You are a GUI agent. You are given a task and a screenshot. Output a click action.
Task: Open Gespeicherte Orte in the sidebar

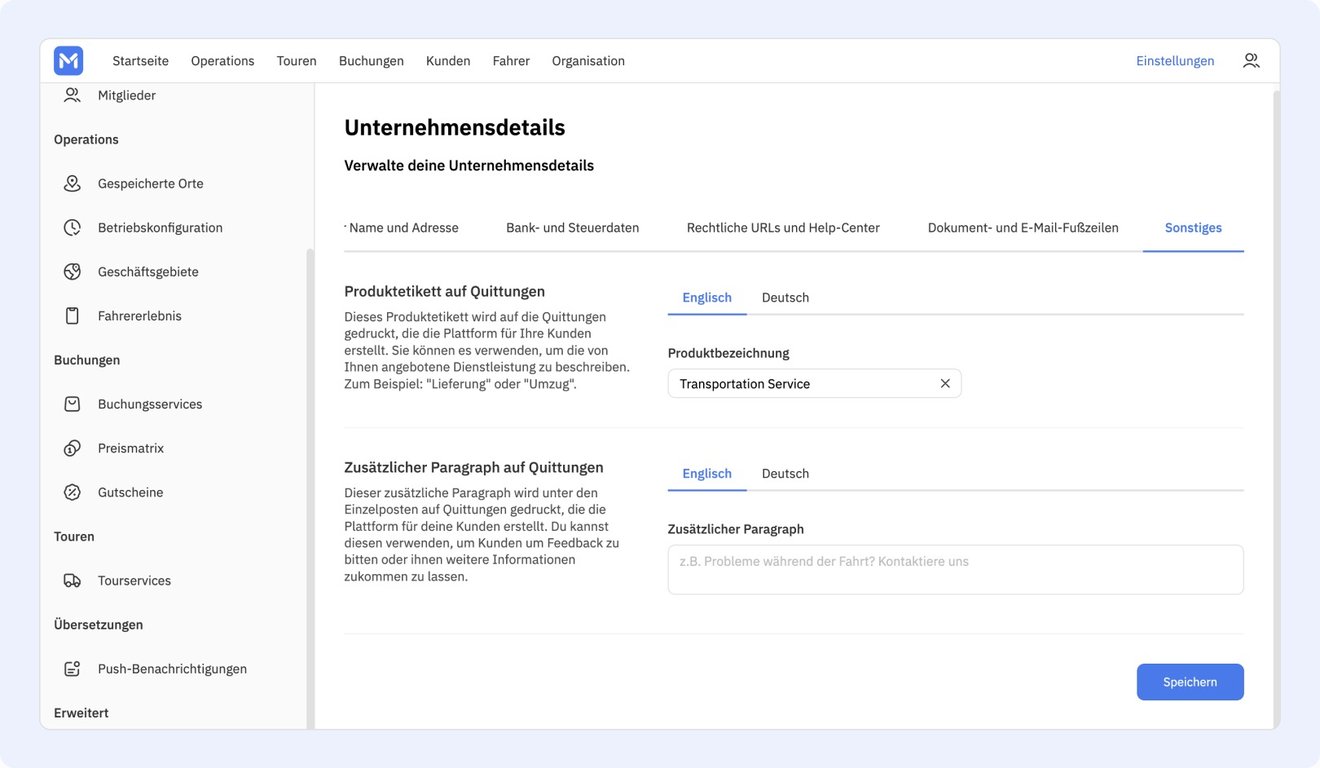pos(151,184)
